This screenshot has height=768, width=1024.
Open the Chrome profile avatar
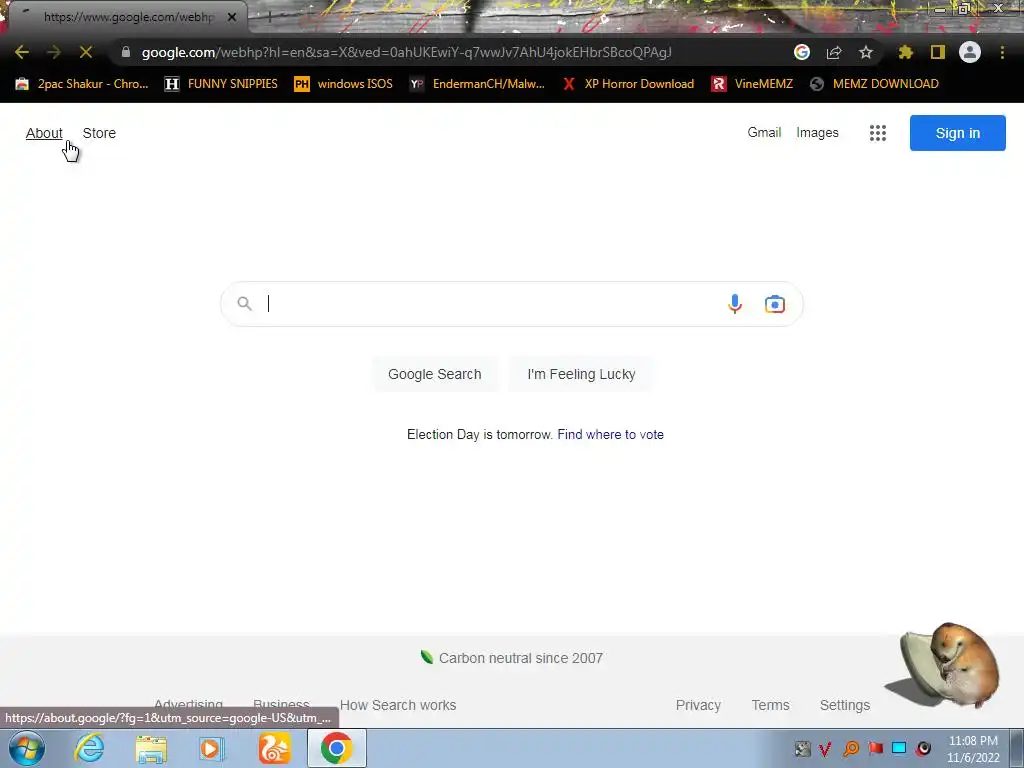[x=970, y=52]
